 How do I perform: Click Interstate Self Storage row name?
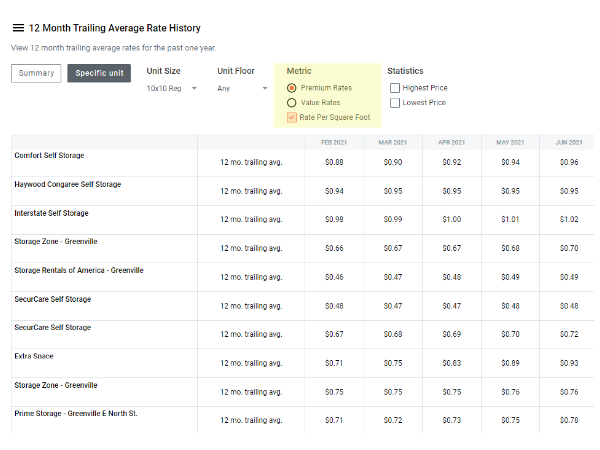pyautogui.click(x=51, y=213)
